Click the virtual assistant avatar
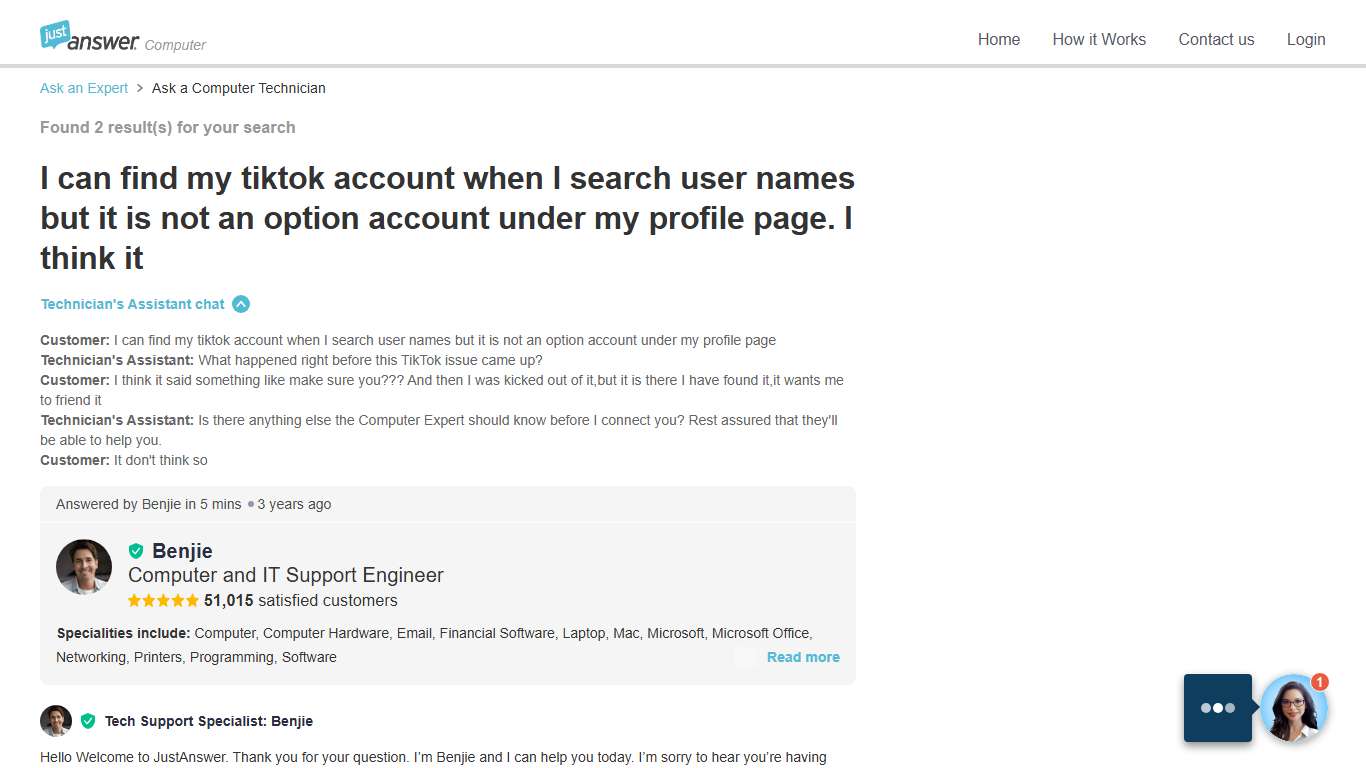Image resolution: width=1366 pixels, height=768 pixels. pos(1294,710)
